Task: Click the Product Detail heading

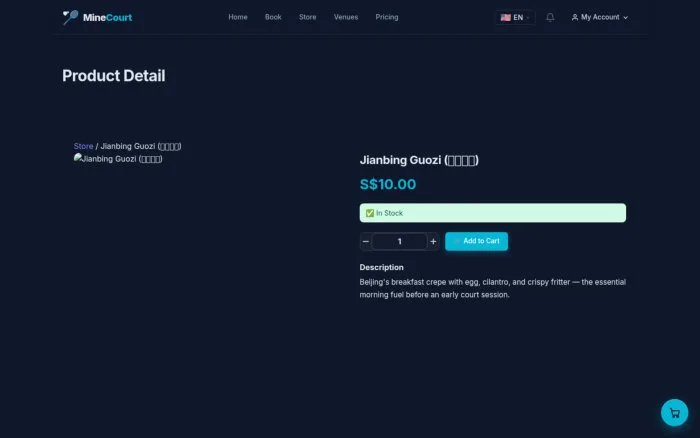Action: click(113, 76)
